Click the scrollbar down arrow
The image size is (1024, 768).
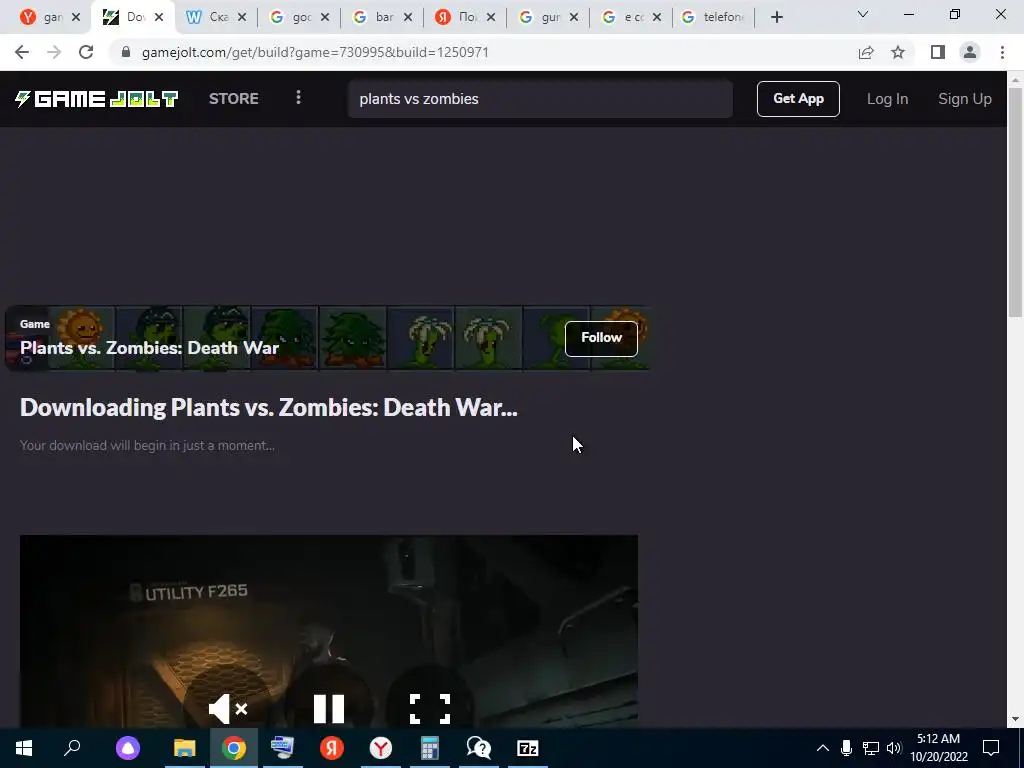(1016, 719)
